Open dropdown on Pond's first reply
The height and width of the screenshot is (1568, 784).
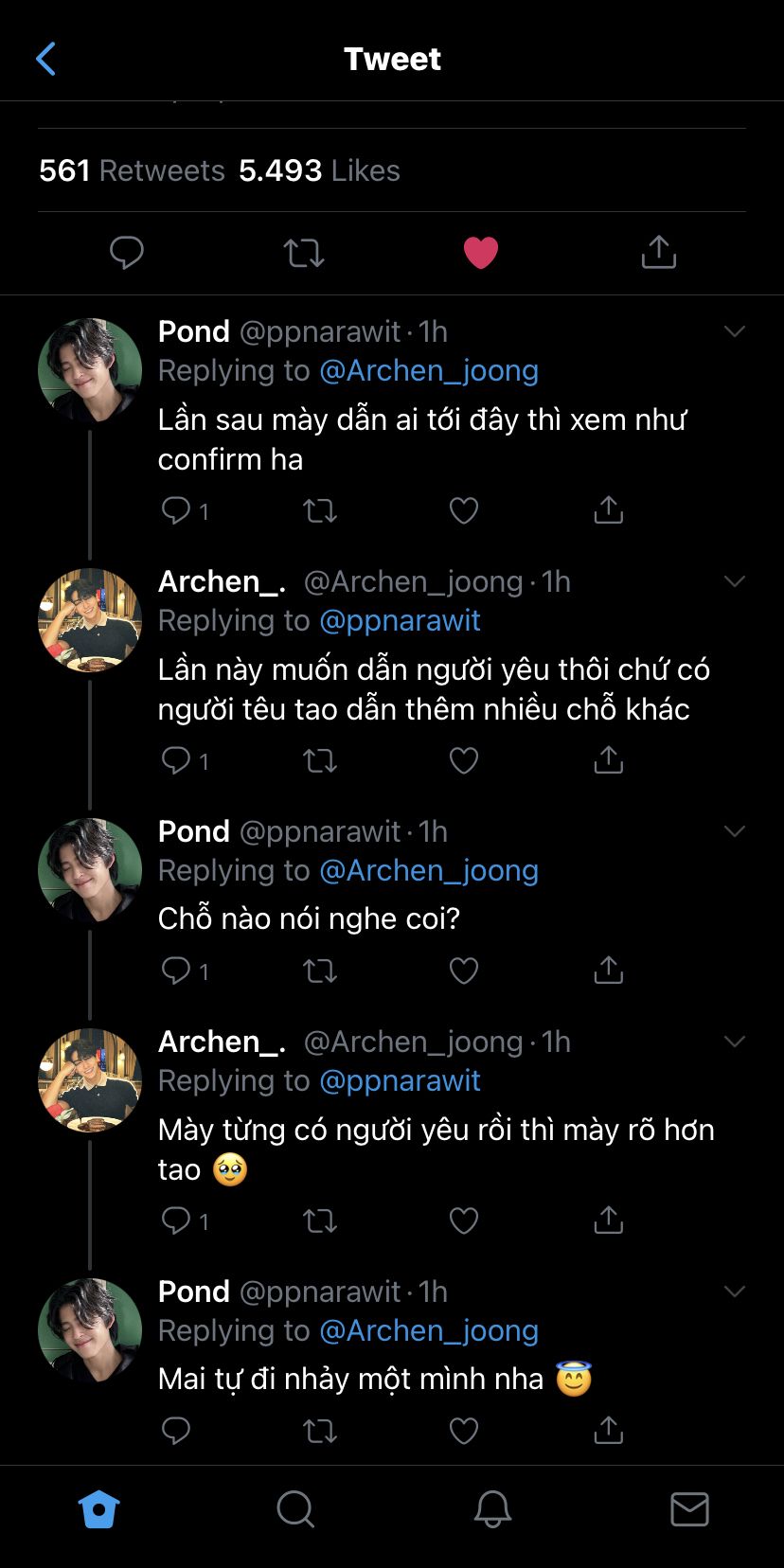[x=735, y=331]
